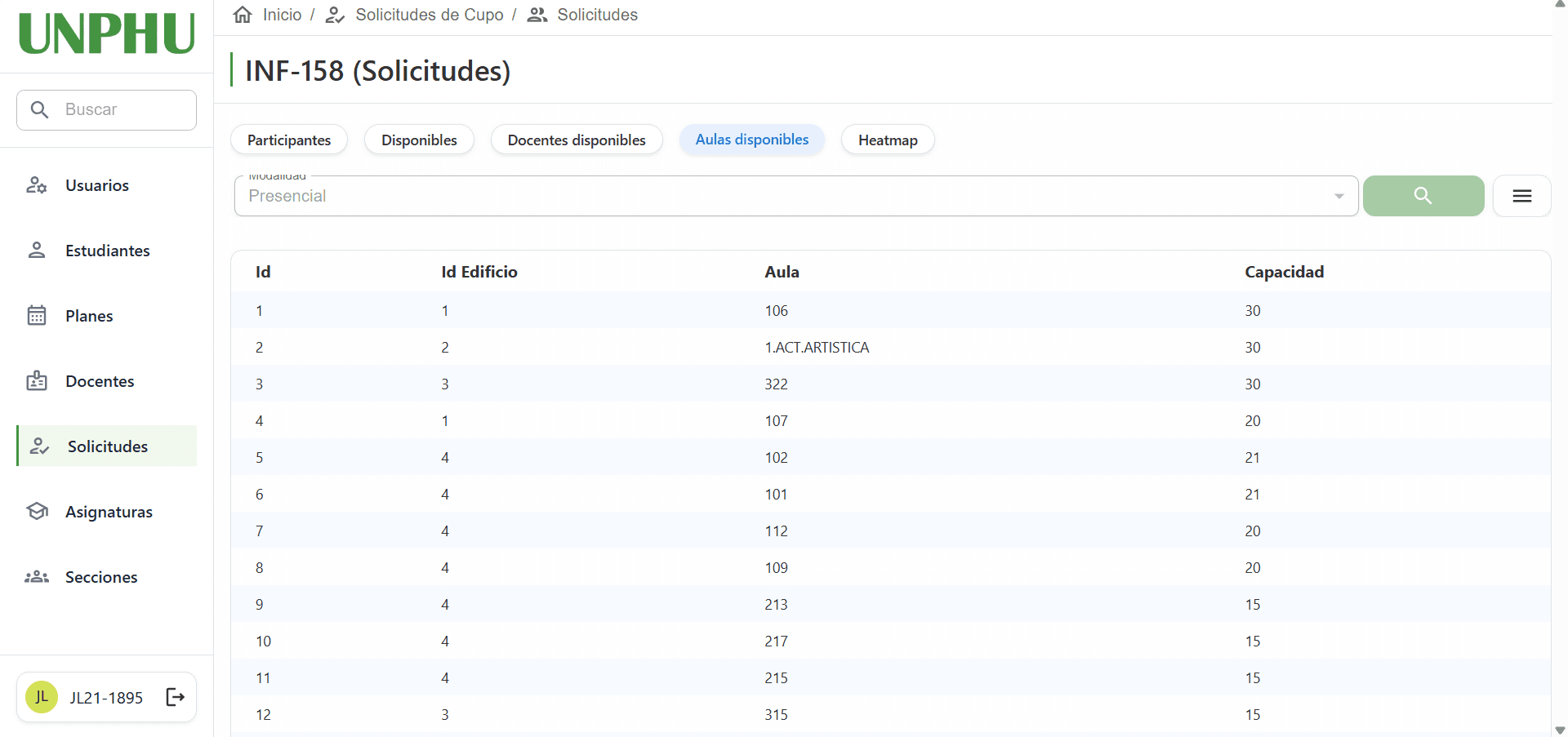Viewport: 1568px width, 737px height.
Task: Click the INF-158 (Solicitudes) page title
Action: click(377, 71)
